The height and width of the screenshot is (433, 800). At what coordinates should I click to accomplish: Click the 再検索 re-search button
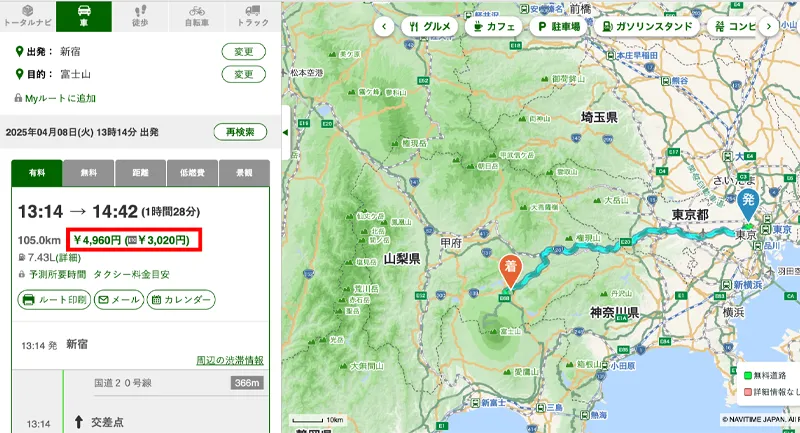click(x=240, y=132)
